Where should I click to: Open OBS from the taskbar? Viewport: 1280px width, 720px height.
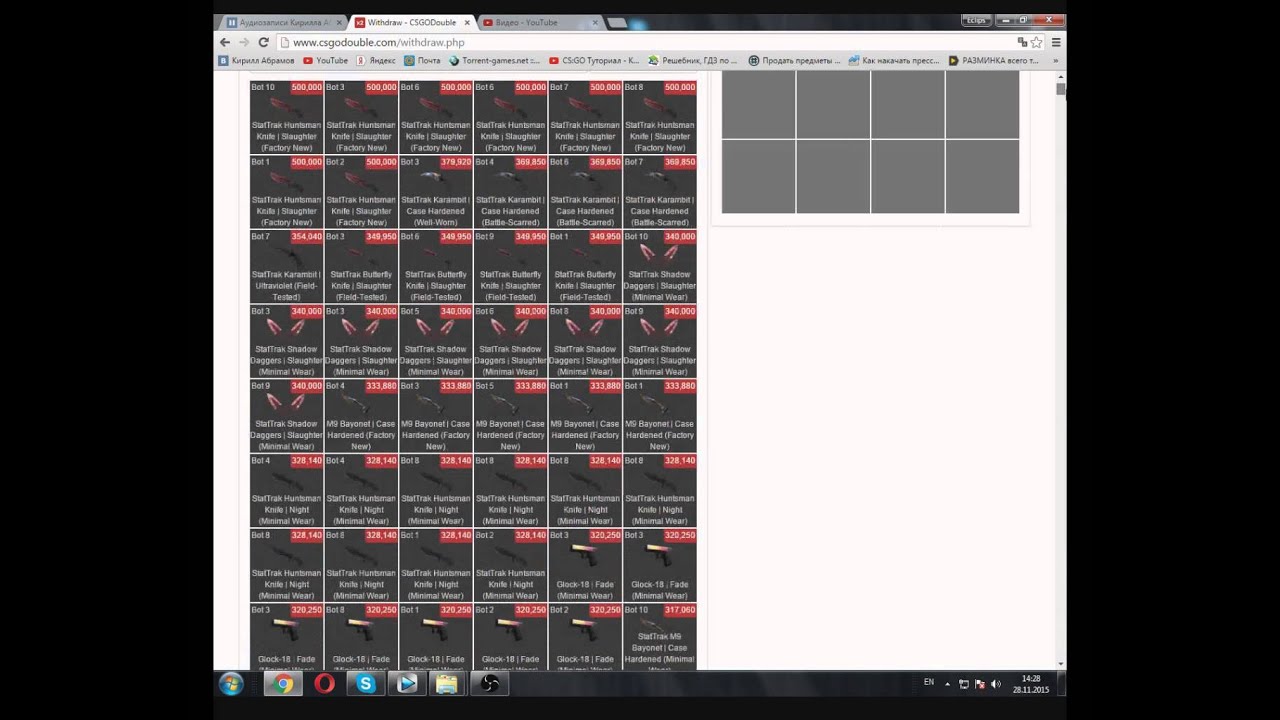pos(490,684)
